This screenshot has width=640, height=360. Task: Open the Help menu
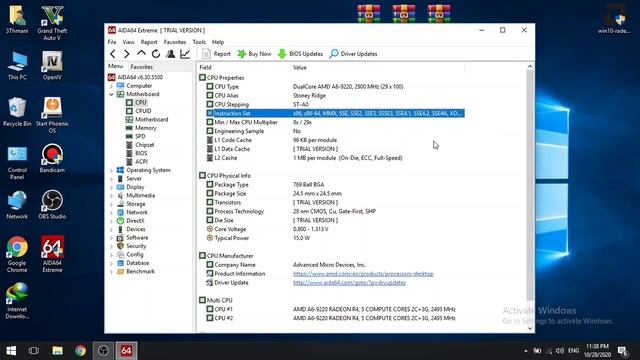pyautogui.click(x=218, y=42)
